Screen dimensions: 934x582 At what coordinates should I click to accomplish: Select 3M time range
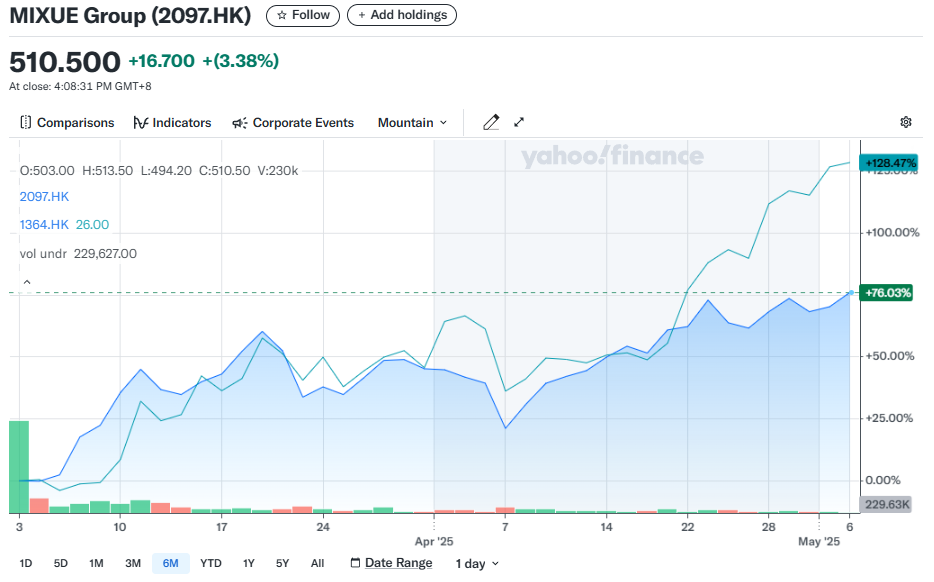point(133,563)
